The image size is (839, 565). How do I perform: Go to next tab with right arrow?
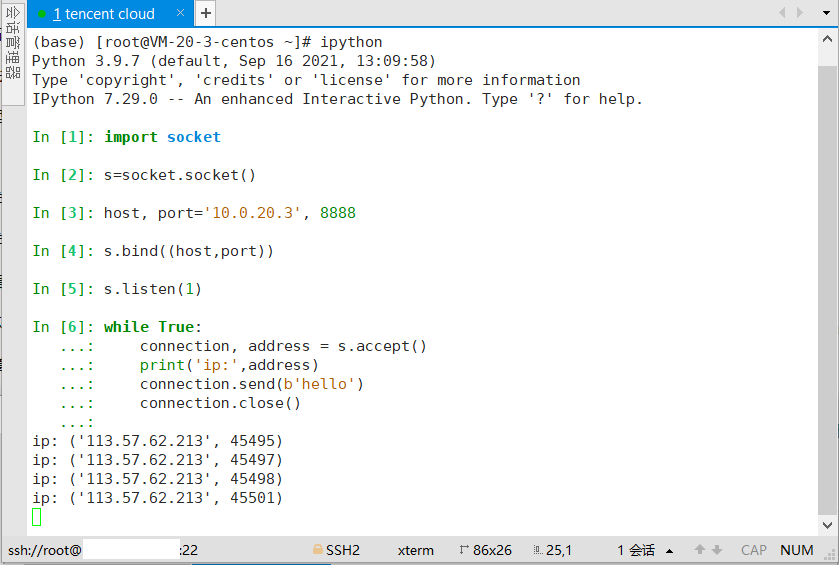(800, 13)
